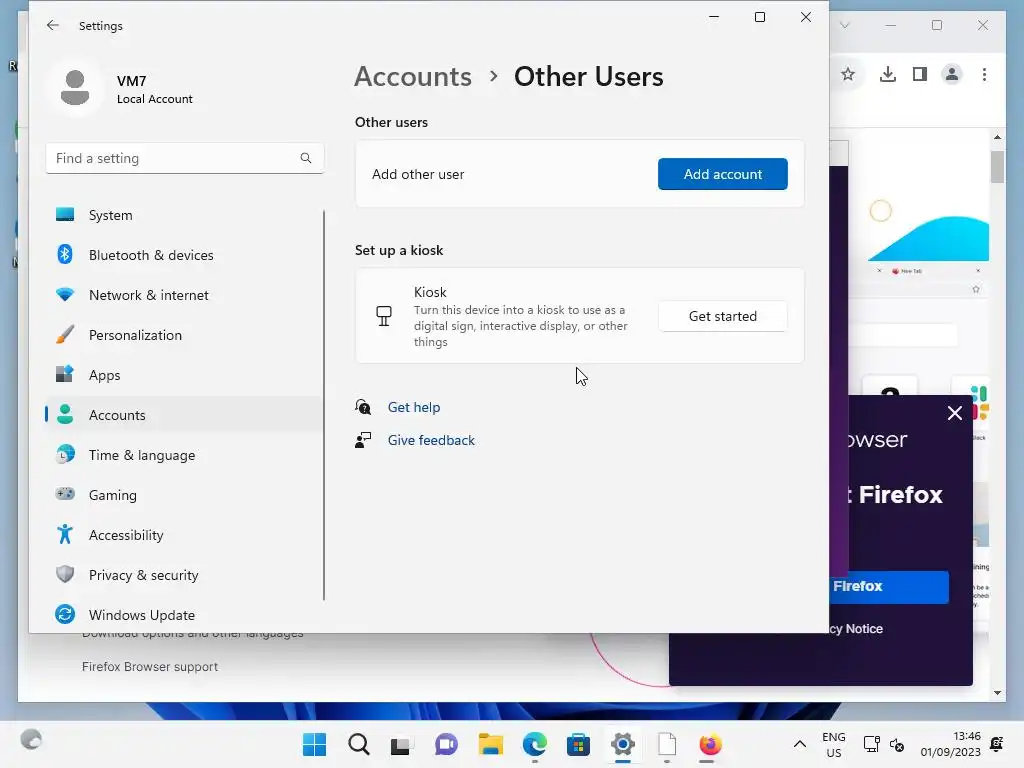
Task: Click the blue Firefox button in popup
Action: [889, 586]
